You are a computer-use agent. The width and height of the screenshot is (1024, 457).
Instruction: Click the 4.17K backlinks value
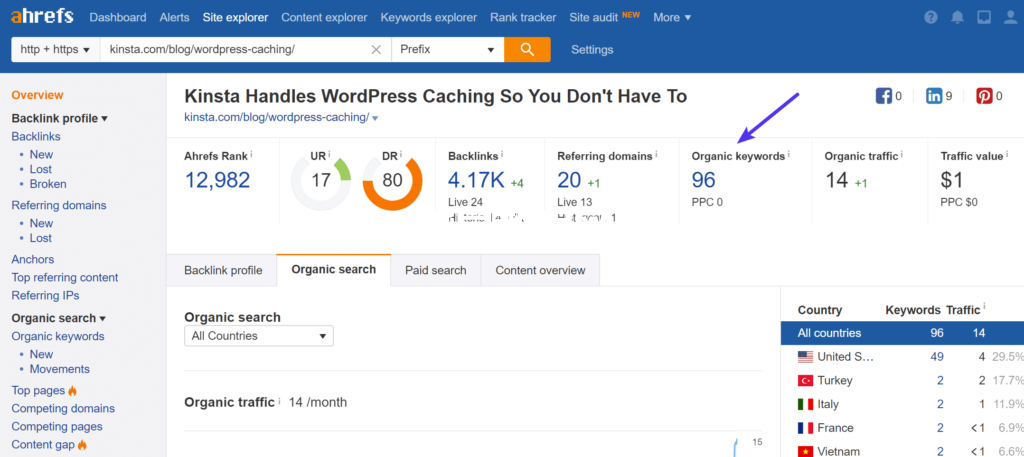click(476, 180)
